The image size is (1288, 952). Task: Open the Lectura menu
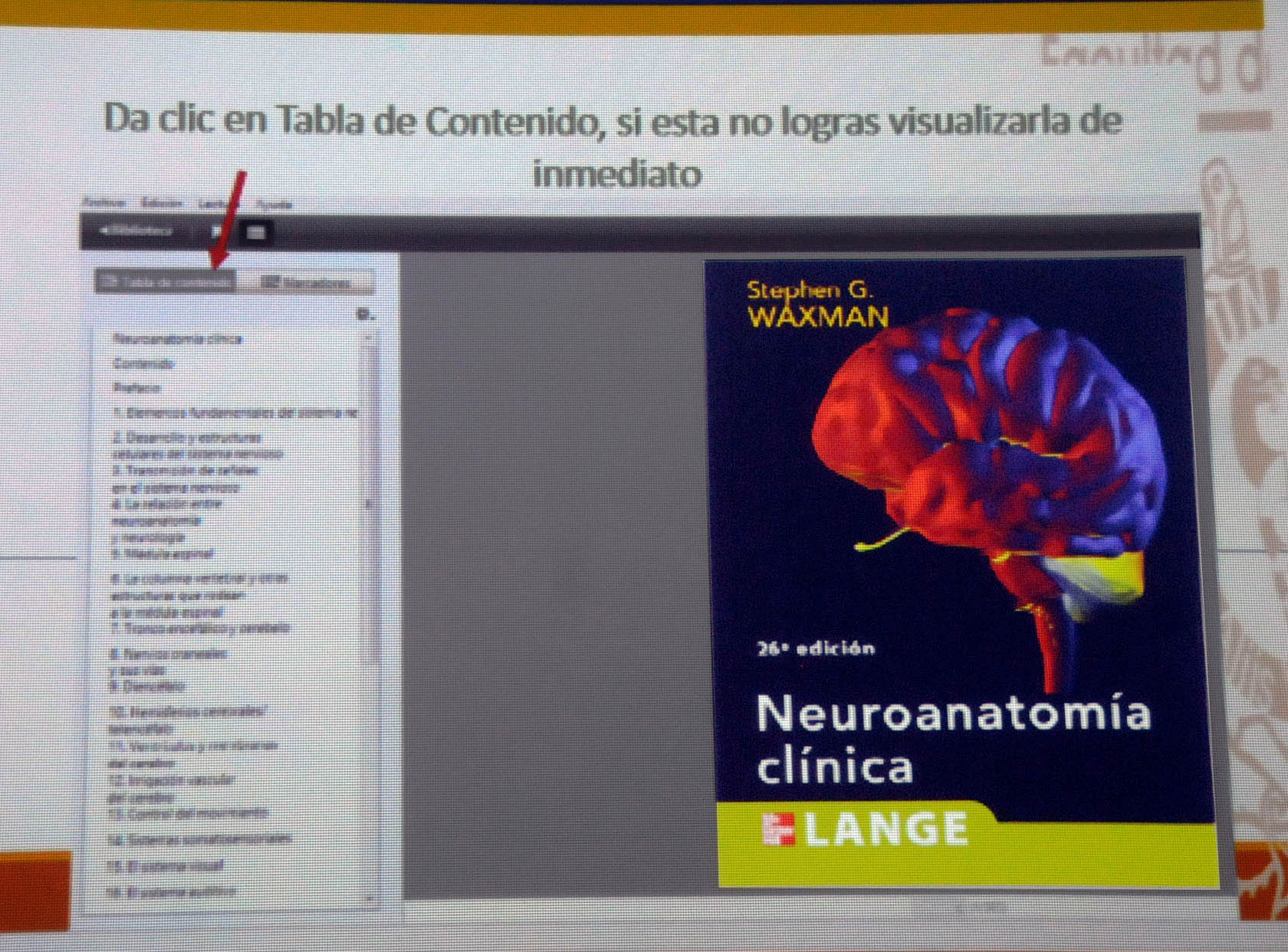[x=217, y=204]
